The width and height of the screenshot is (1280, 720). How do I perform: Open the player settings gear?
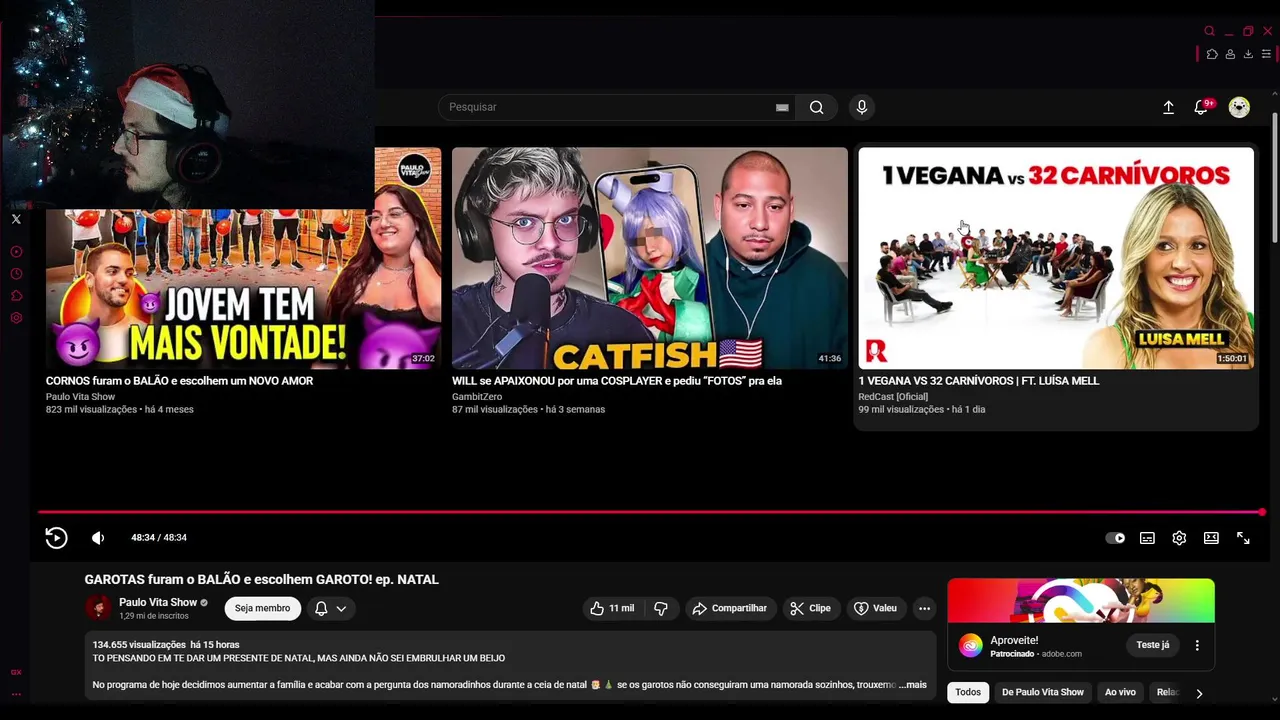tap(1179, 538)
